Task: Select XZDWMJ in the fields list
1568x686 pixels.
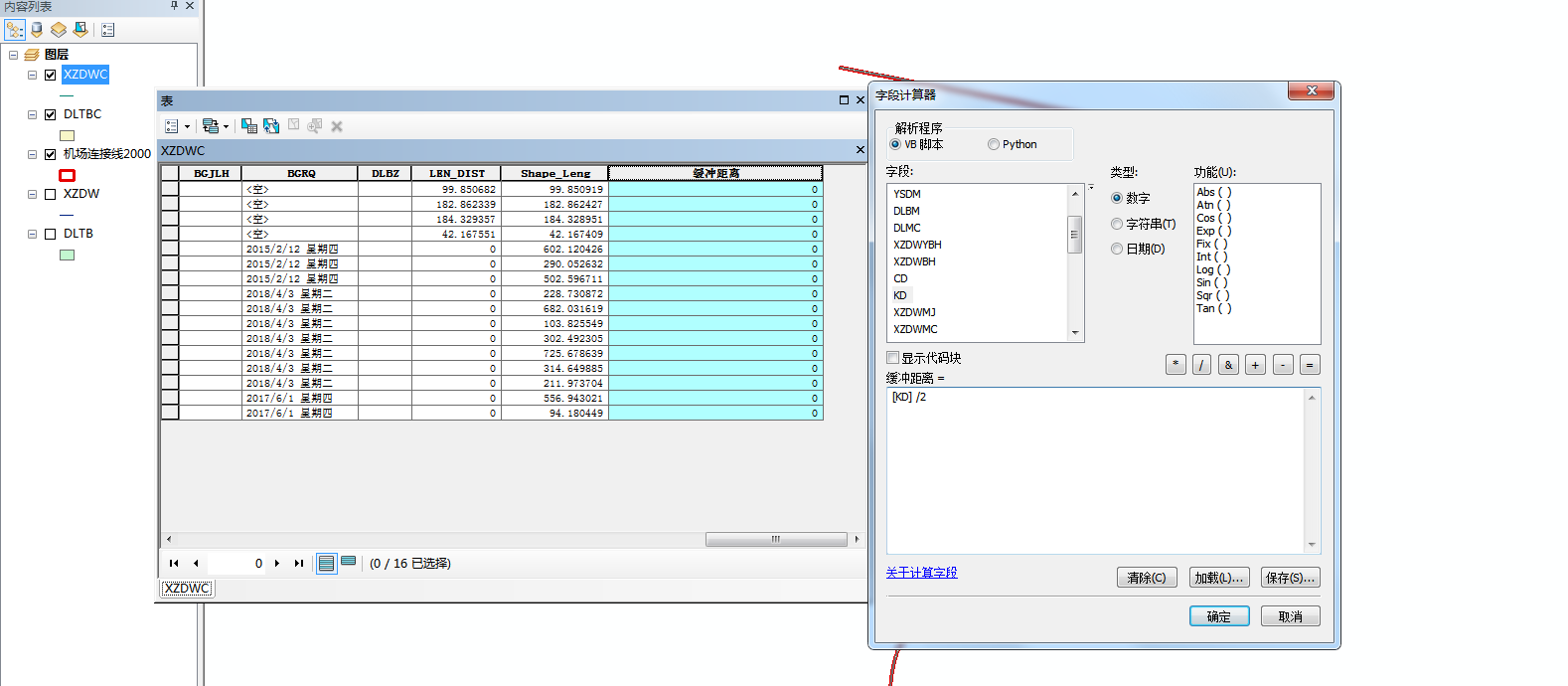Action: click(x=914, y=312)
